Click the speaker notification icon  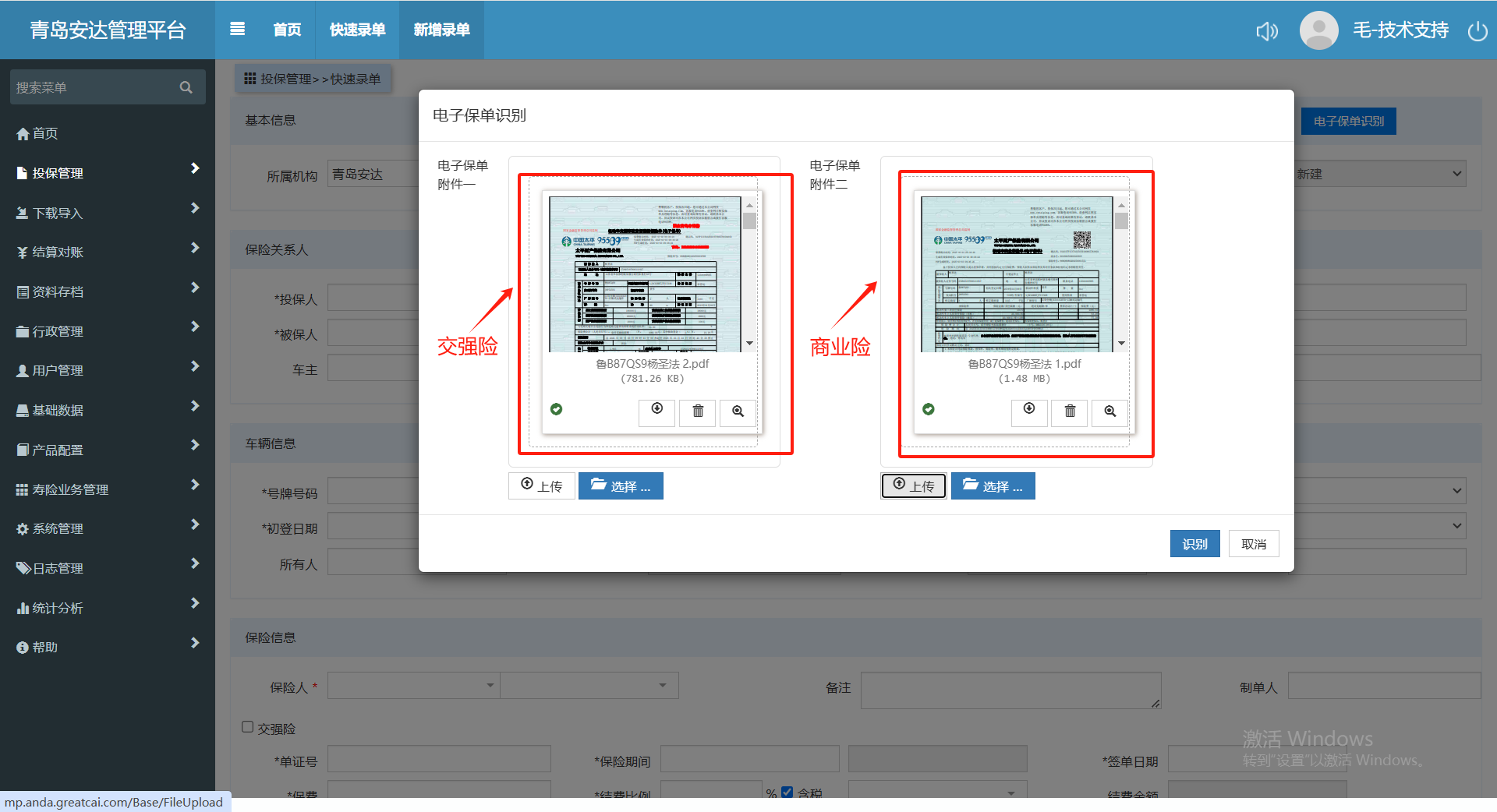1267,30
